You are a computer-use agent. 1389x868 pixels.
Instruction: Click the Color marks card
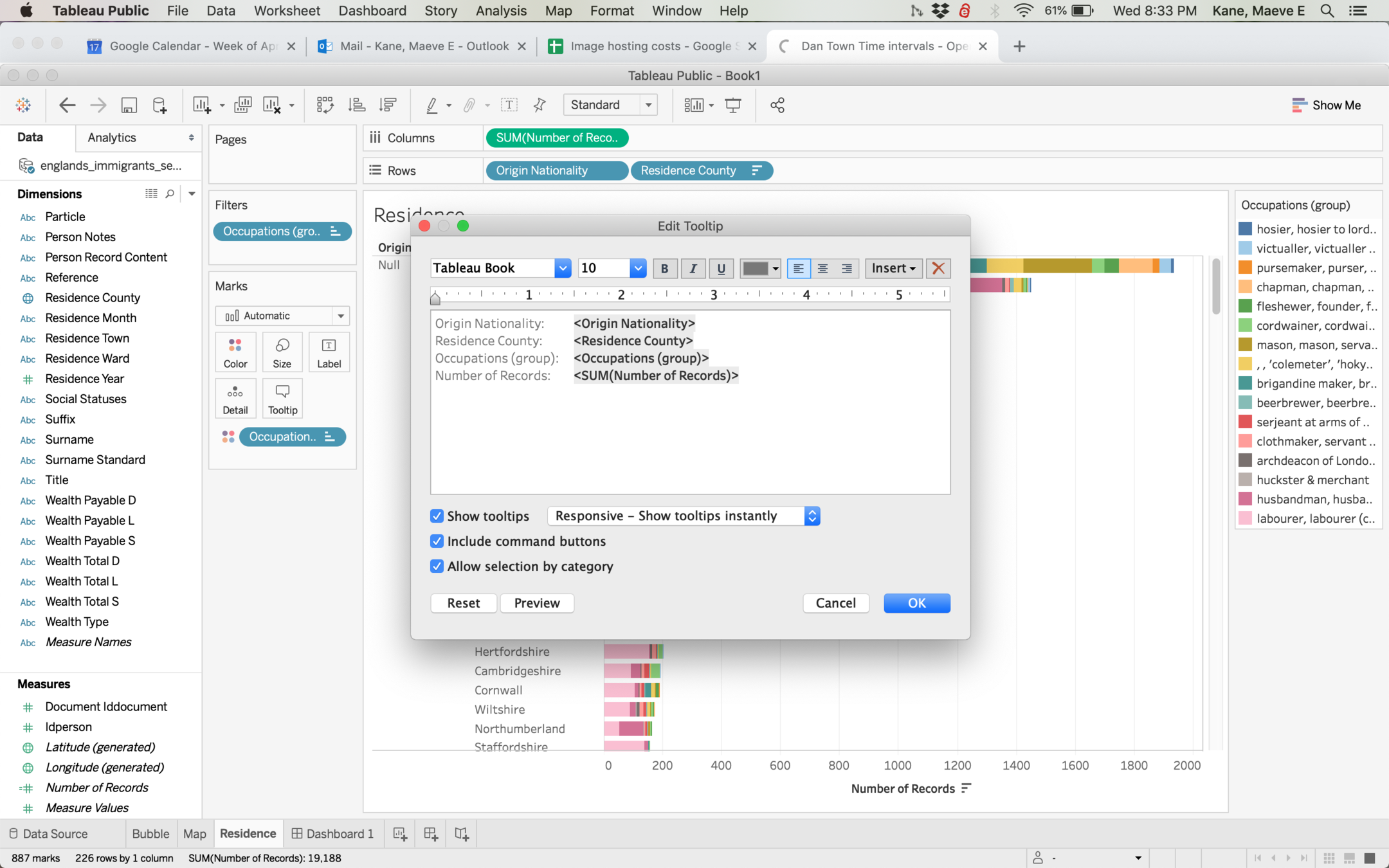[x=235, y=352]
